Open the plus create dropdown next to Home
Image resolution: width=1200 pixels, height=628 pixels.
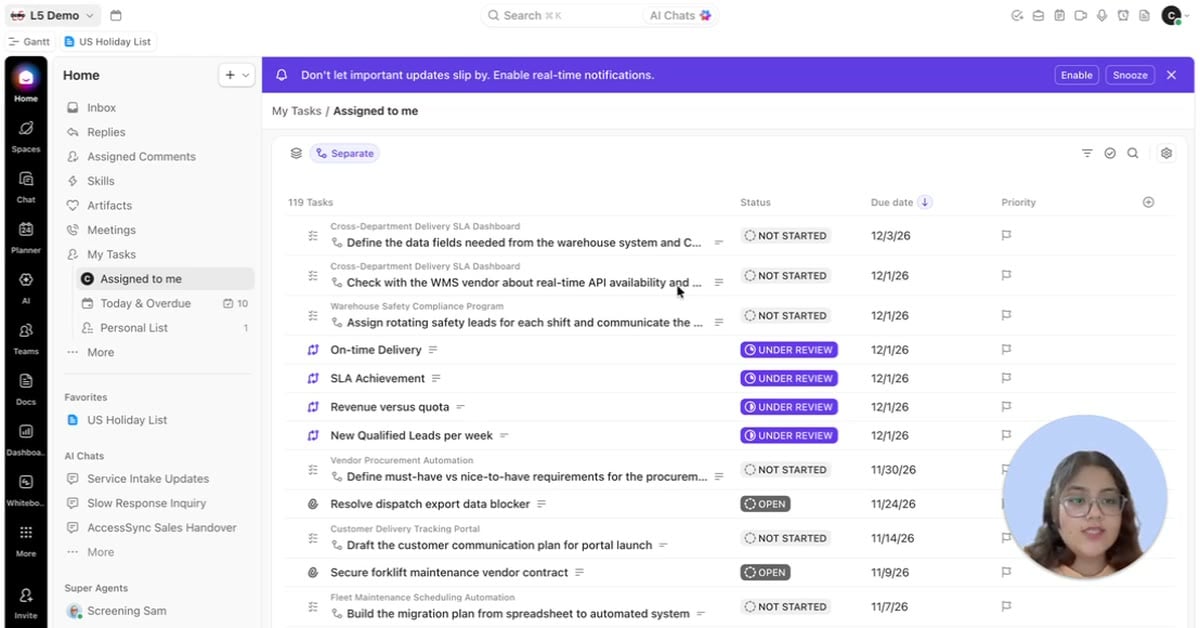[x=237, y=75]
